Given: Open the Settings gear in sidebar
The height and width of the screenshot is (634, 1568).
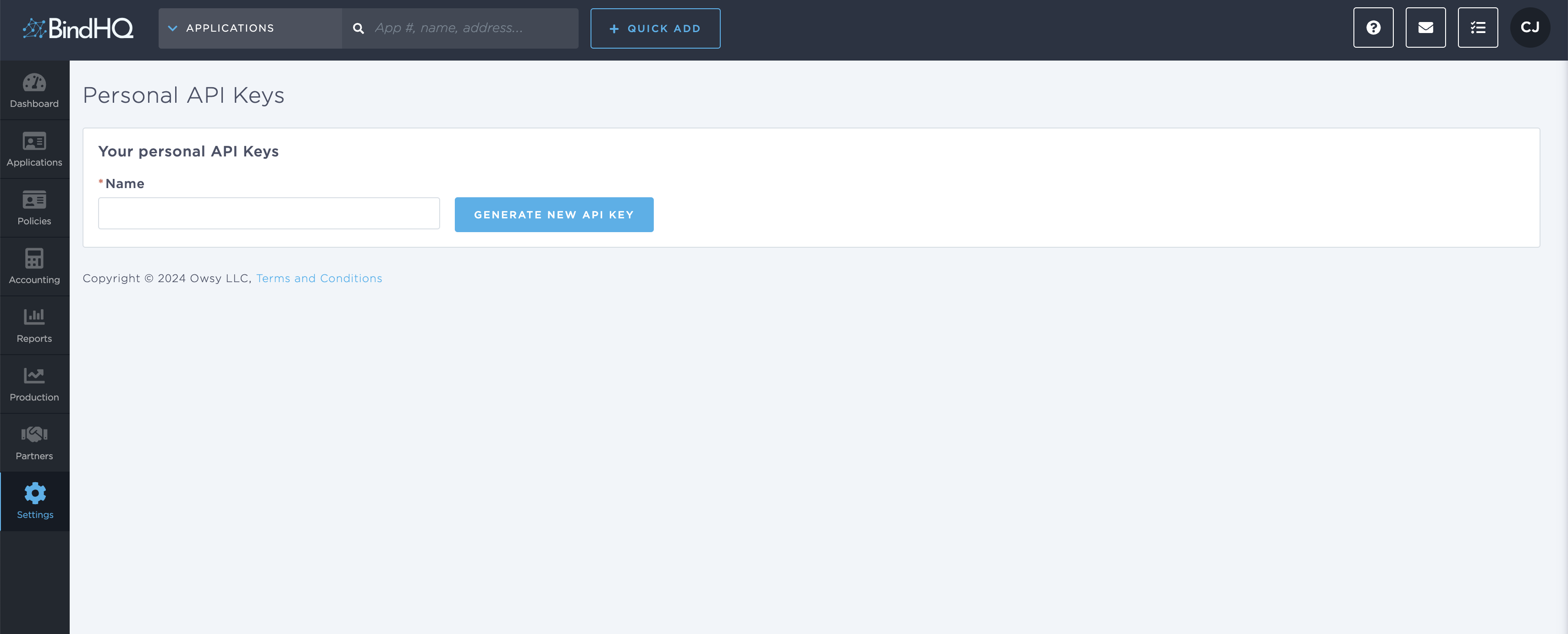Looking at the screenshot, I should click(x=35, y=502).
